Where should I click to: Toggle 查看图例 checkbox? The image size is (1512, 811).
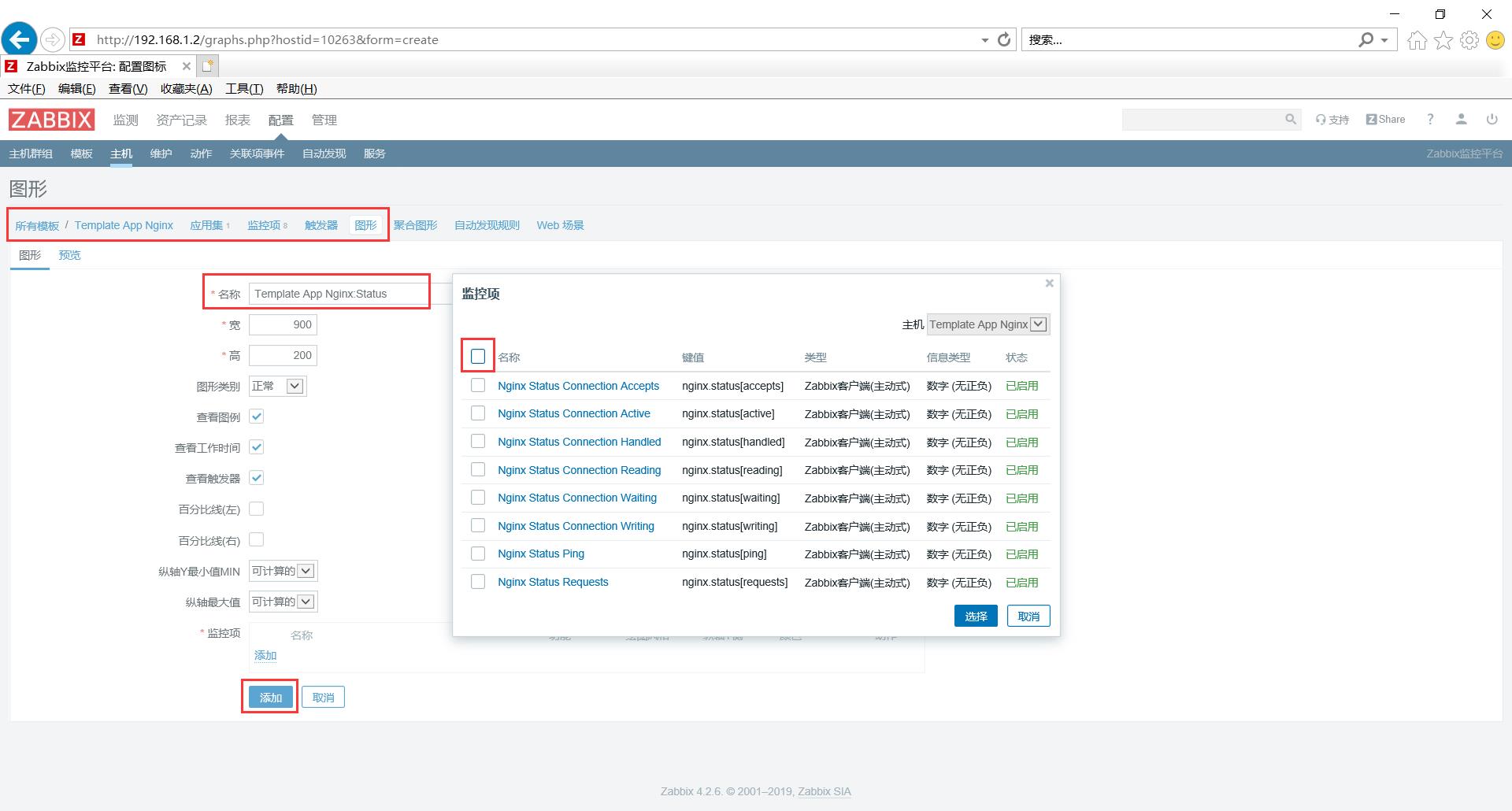coord(256,417)
